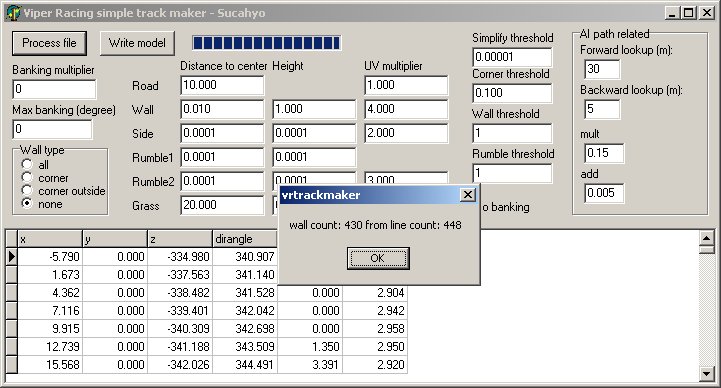
Task: Focus the Banking multiplier input field
Action: 54,89
